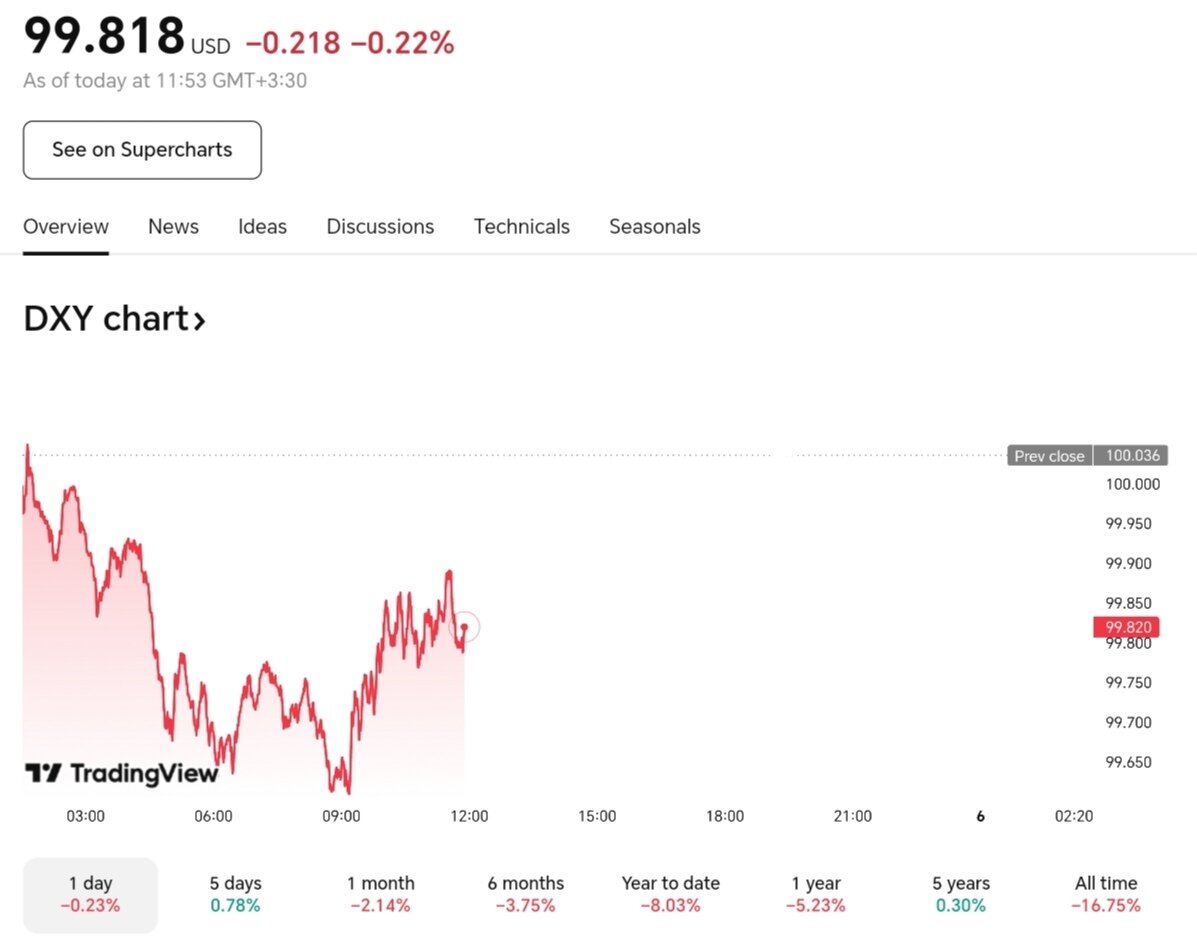The image size is (1197, 944).
Task: Show the 6 months range
Action: [x=525, y=894]
